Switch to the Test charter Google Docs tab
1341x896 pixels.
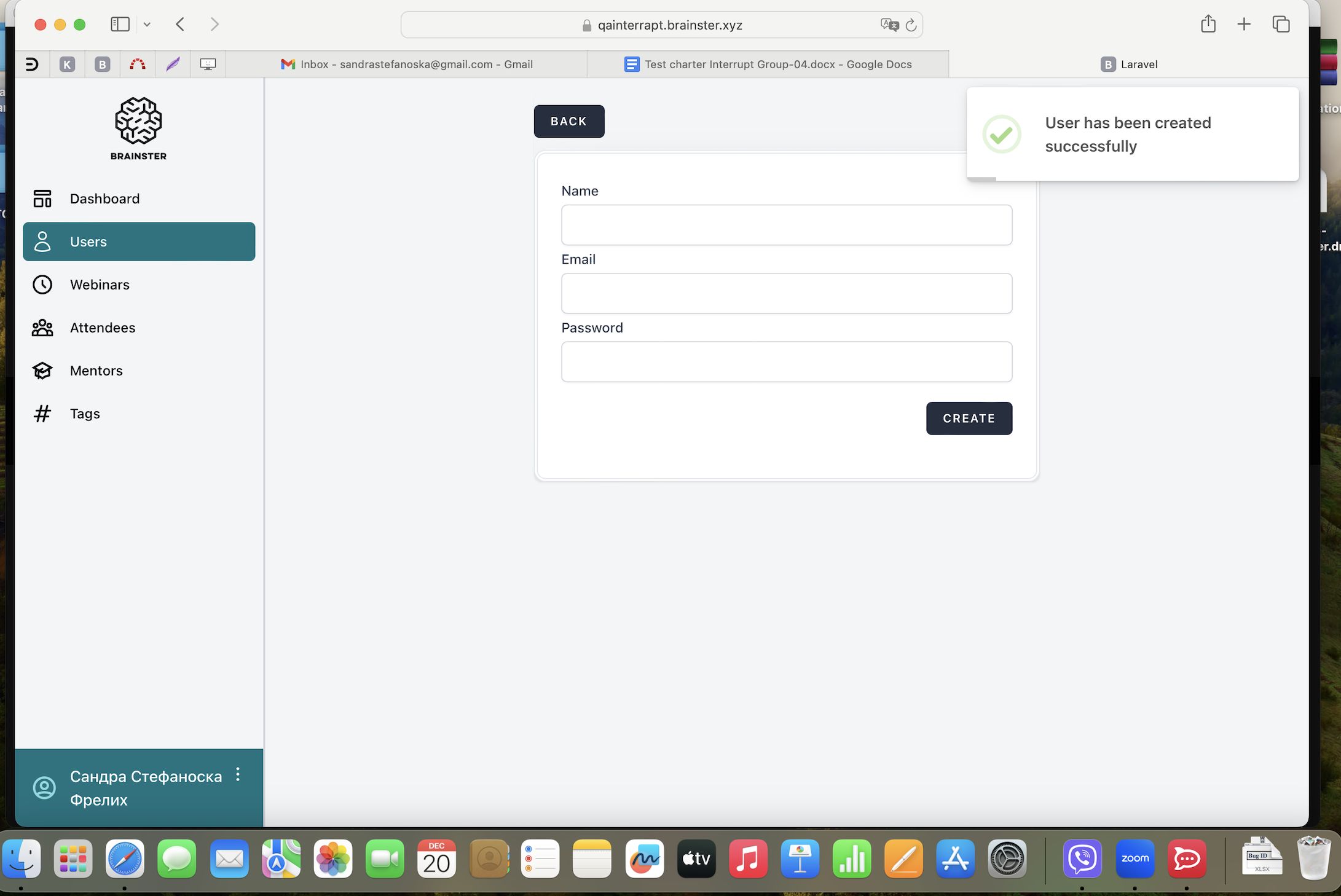click(x=768, y=64)
